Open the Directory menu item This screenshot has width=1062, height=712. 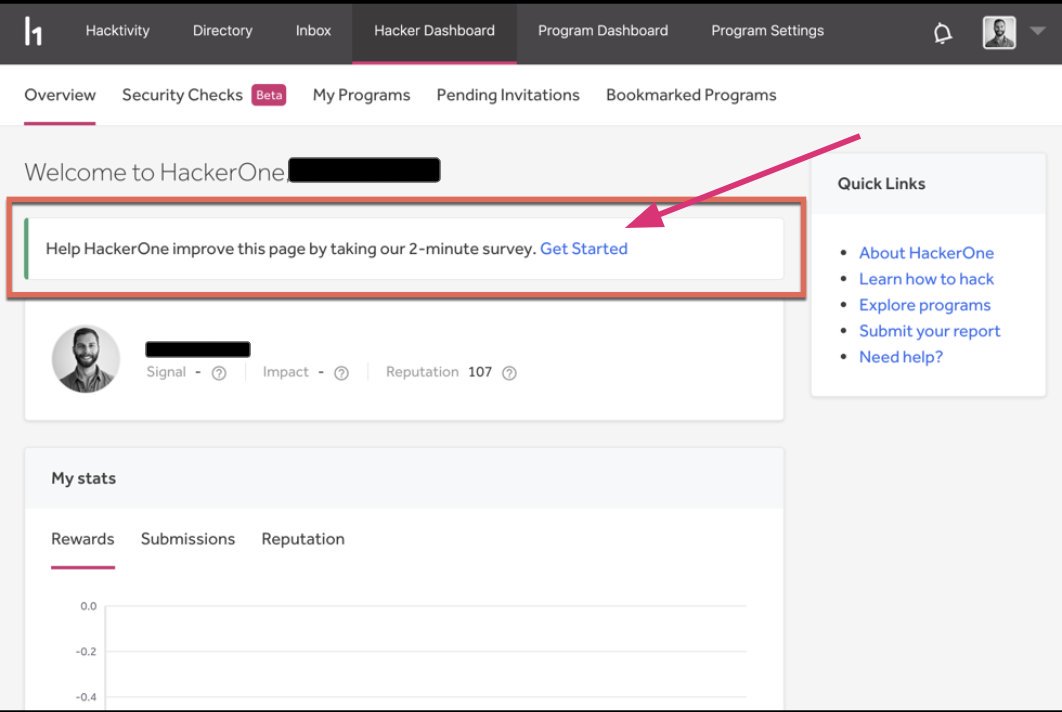tap(222, 30)
